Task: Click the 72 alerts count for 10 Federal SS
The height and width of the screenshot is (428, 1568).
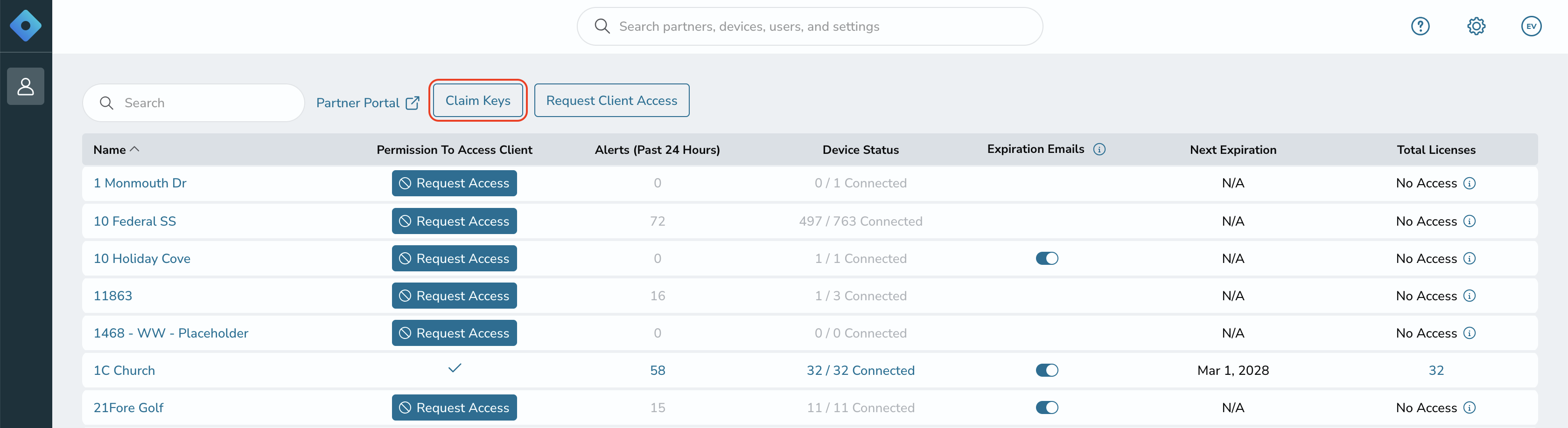Action: click(x=658, y=221)
